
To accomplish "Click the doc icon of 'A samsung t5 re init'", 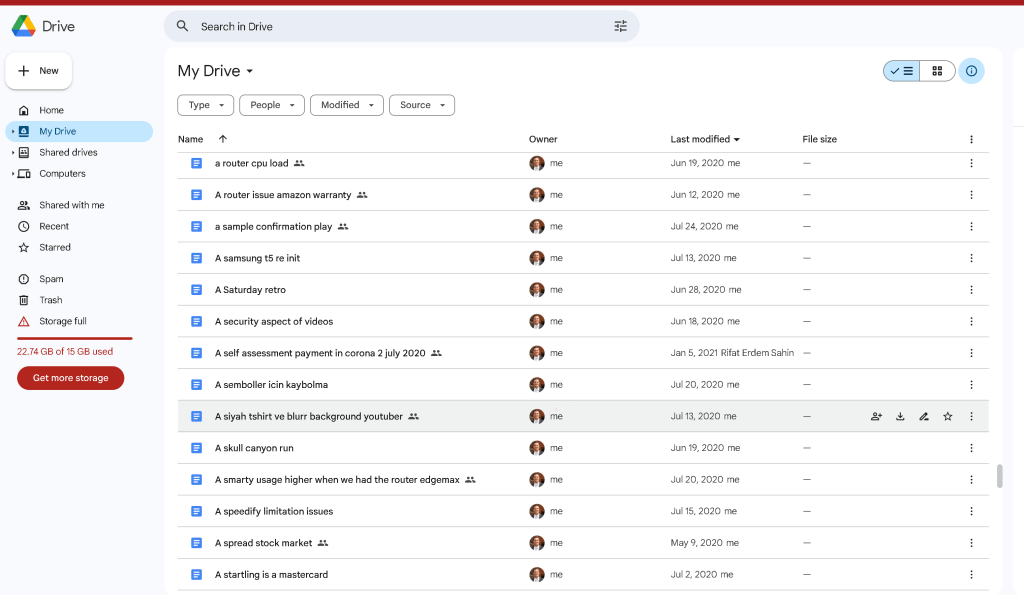I will (196, 258).
